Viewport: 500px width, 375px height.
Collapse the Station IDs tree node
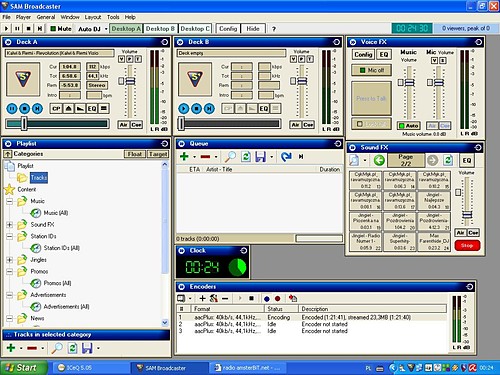click(x=10, y=236)
